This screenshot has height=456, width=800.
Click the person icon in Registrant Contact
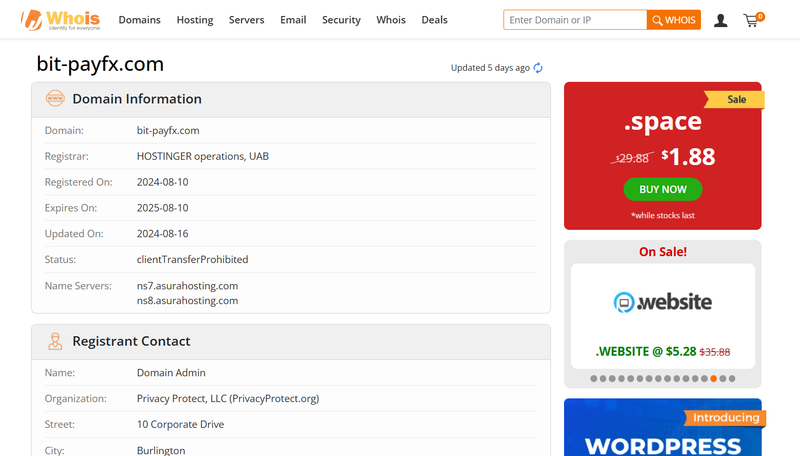tap(55, 341)
